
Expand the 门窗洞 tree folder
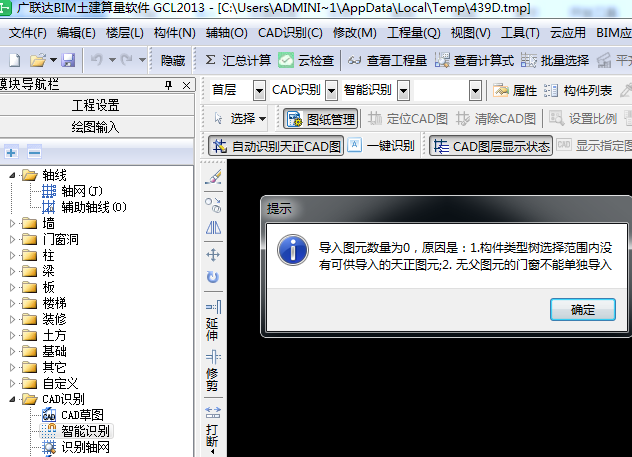(12, 239)
